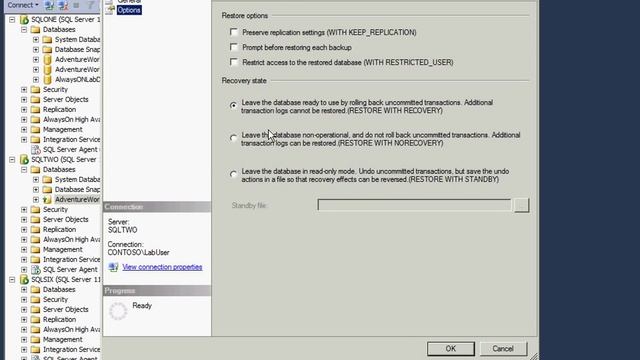The height and width of the screenshot is (360, 640).
Task: Collapse the SQLTWO server node
Action: click(12, 160)
